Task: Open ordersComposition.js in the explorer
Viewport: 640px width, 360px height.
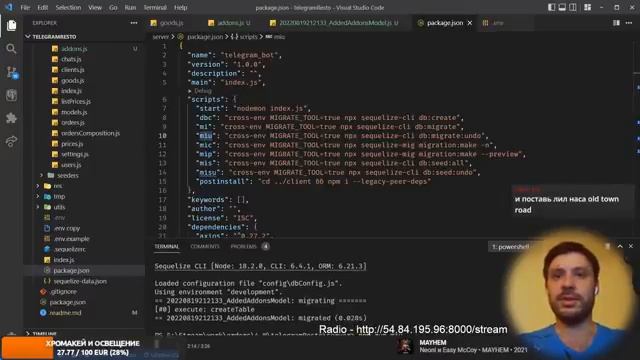Action: 90,133
